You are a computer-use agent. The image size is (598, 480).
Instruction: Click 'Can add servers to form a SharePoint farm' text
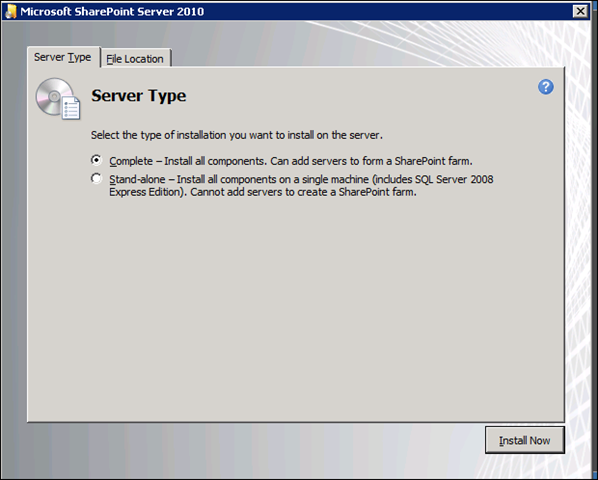(x=371, y=161)
